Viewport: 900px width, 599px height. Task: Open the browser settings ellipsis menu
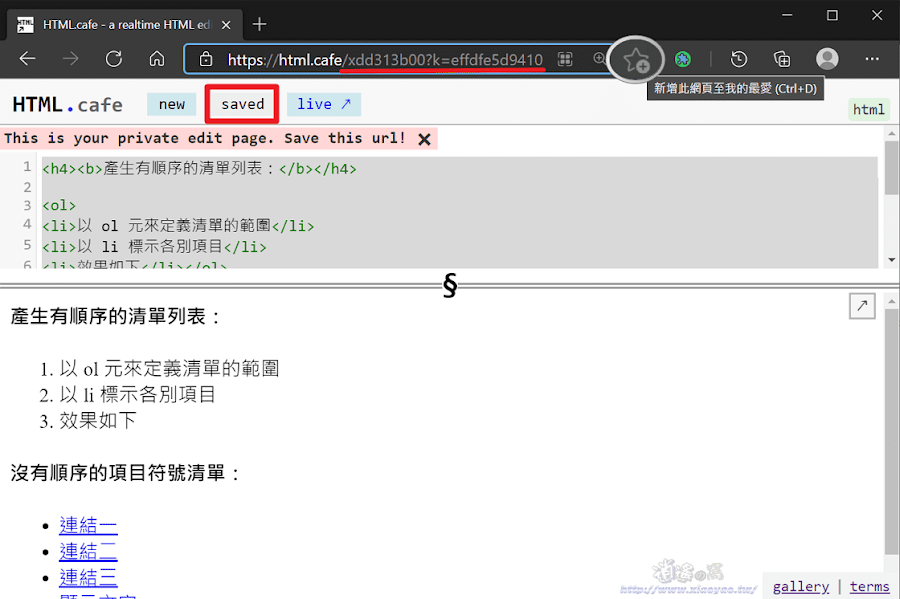[x=872, y=59]
